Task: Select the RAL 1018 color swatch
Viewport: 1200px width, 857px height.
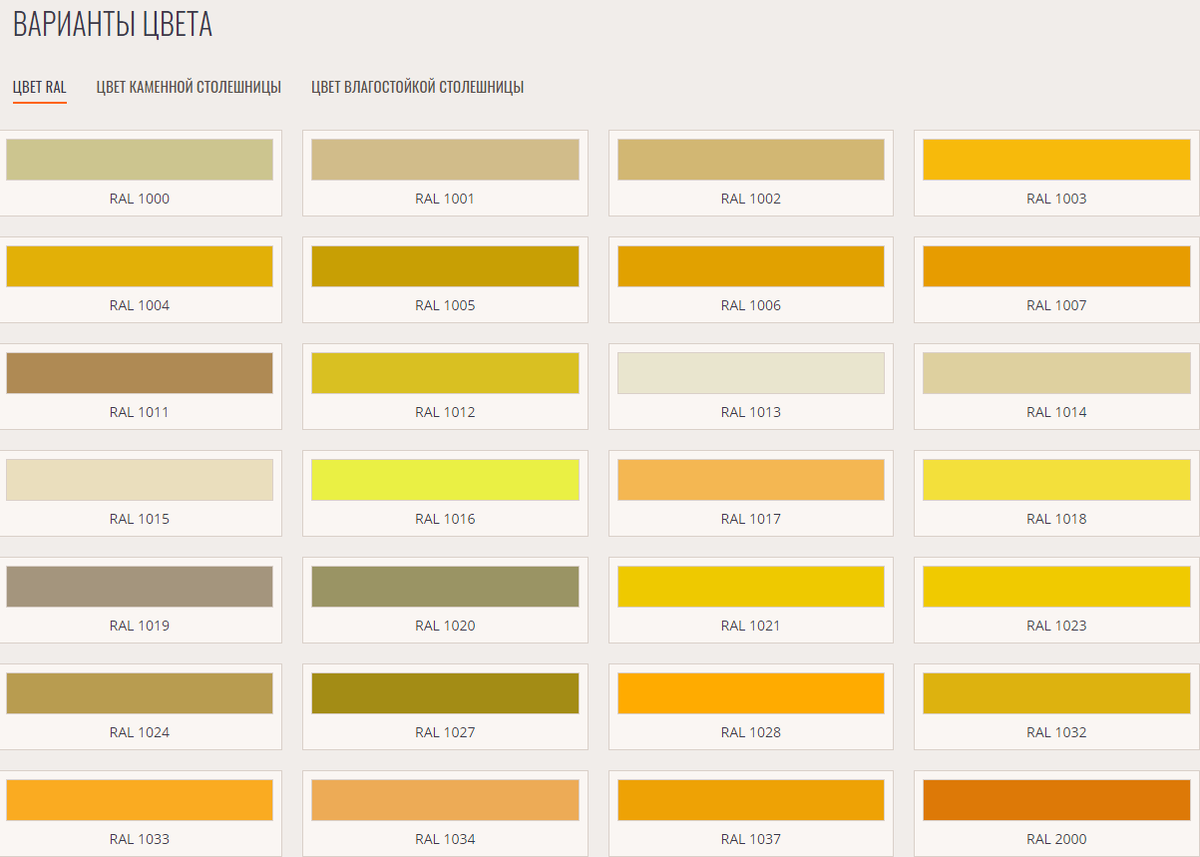Action: pyautogui.click(x=1057, y=480)
